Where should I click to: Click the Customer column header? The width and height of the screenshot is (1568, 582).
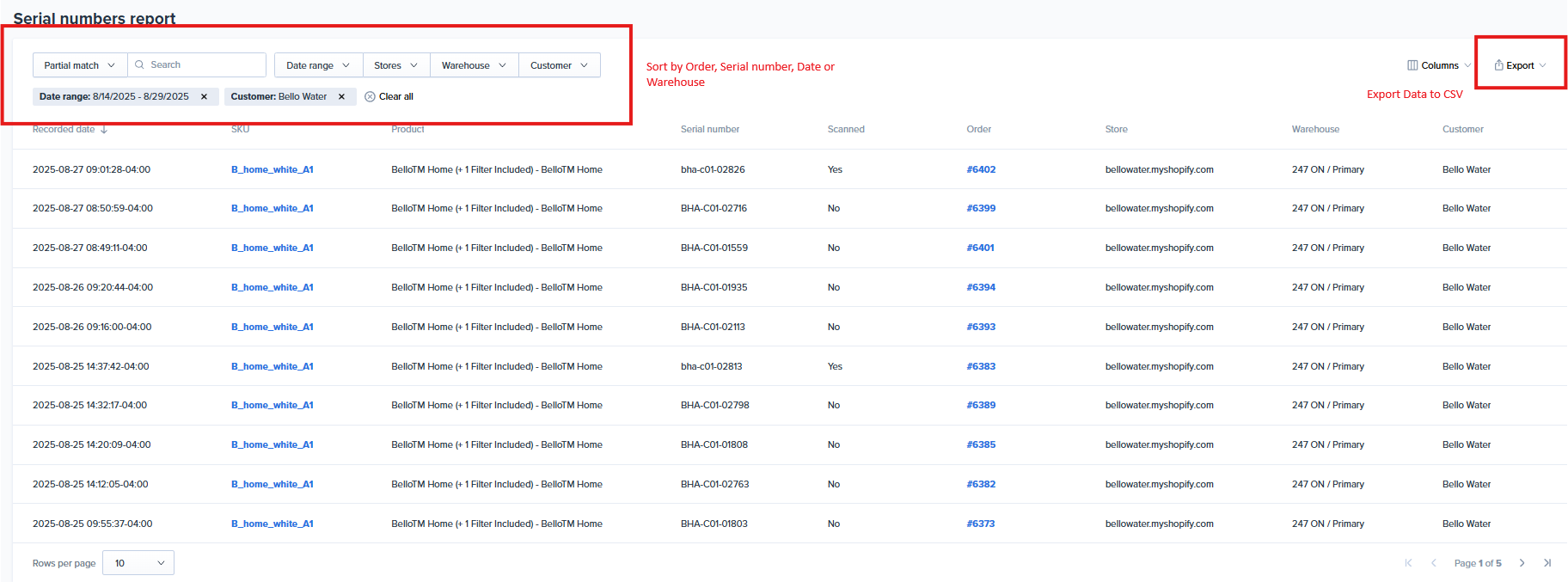coord(1462,130)
